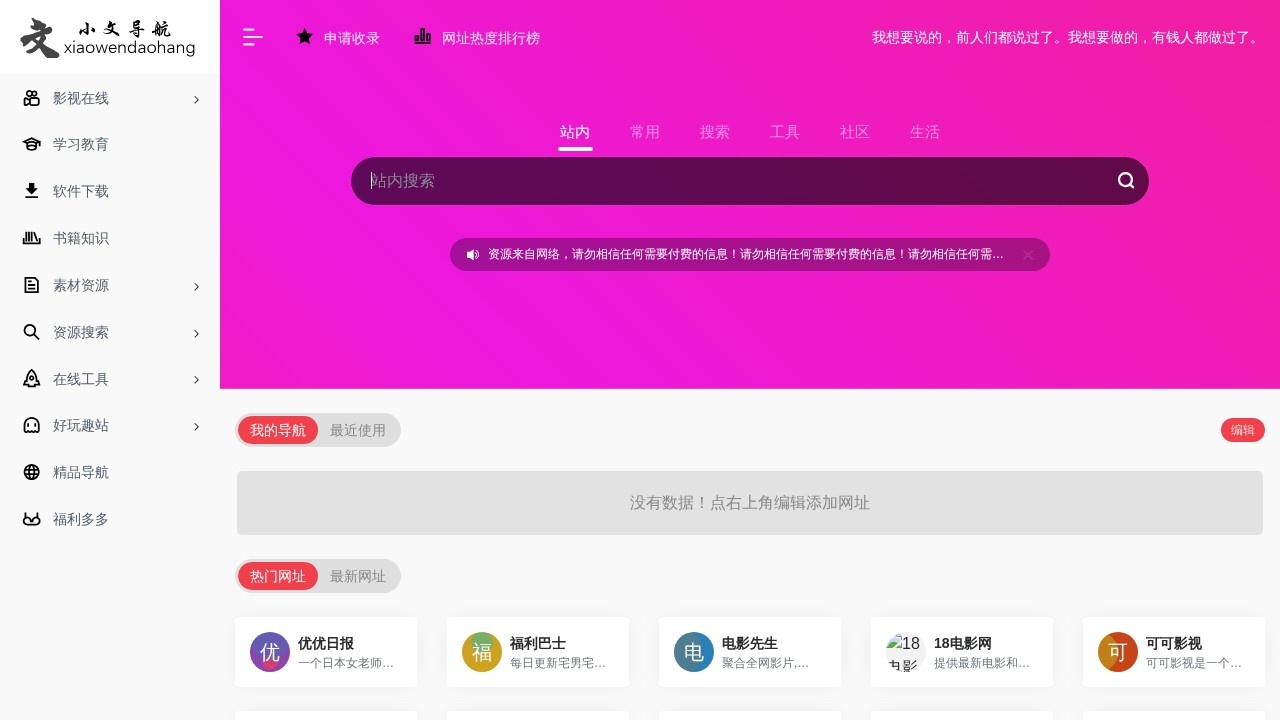Click the 影视在线 film icon in sidebar
Image resolution: width=1280 pixels, height=720 pixels.
tap(31, 98)
